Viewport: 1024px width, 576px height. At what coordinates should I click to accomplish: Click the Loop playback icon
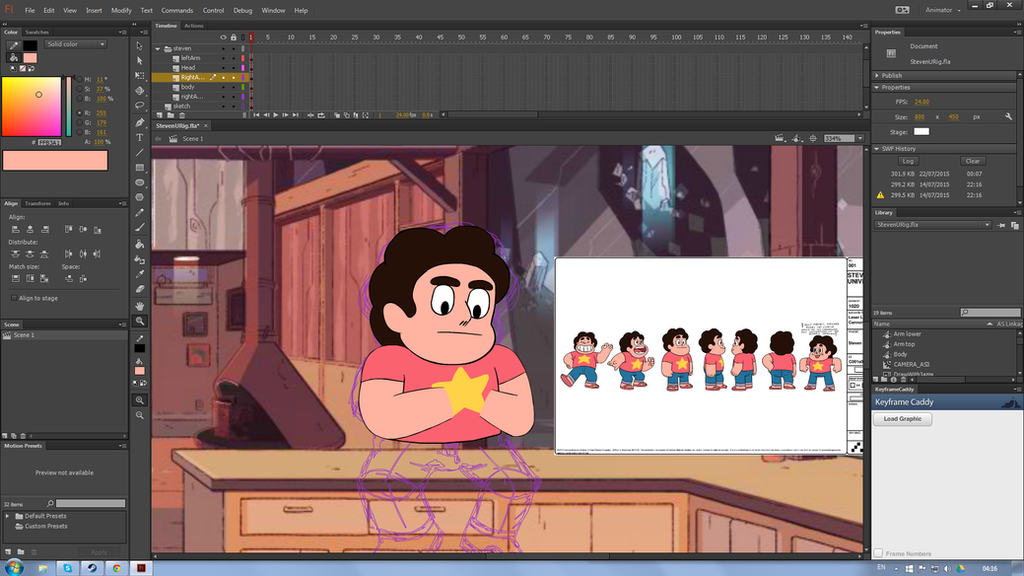tap(321, 115)
